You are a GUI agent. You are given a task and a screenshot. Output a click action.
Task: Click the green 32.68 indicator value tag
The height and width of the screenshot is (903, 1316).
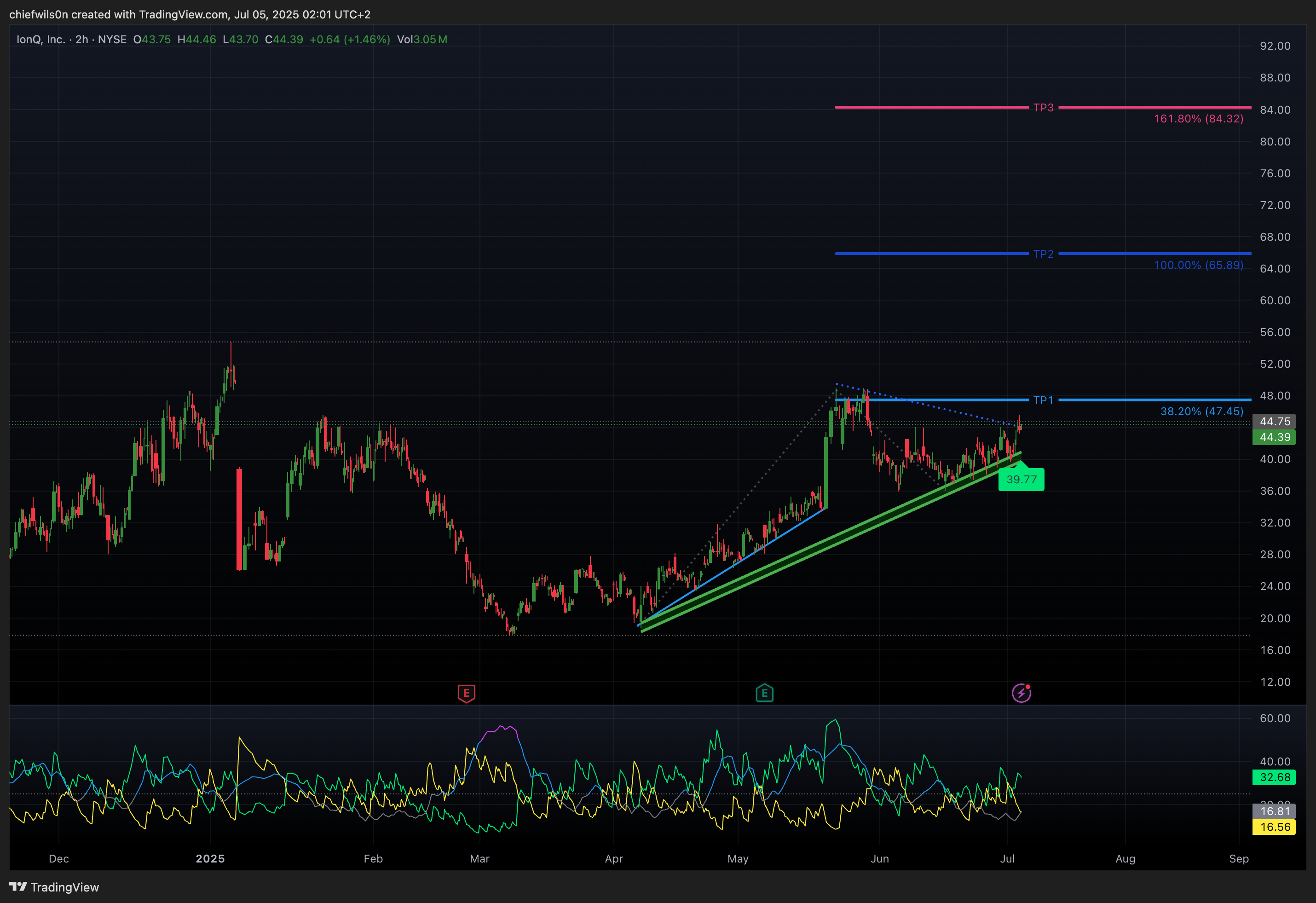1274,777
